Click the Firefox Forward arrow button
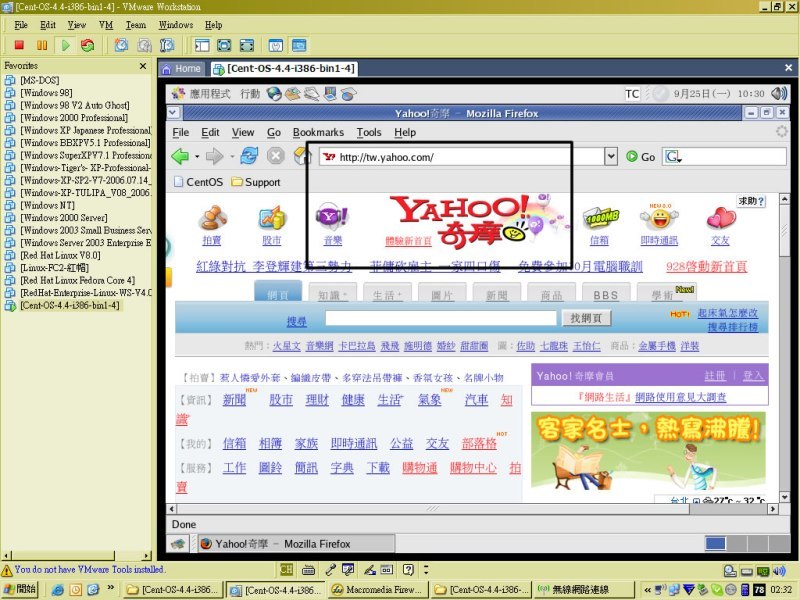The width and height of the screenshot is (800, 600). coord(214,156)
